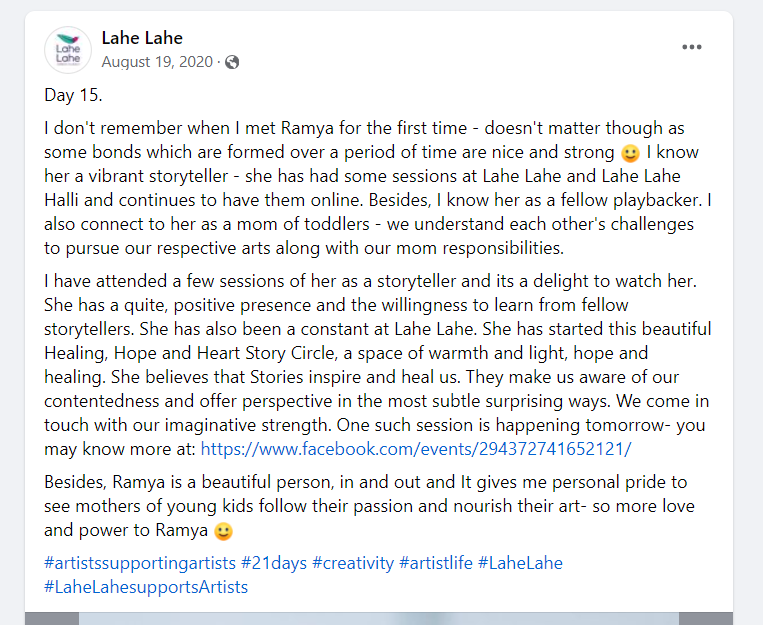The height and width of the screenshot is (625, 763).
Task: Open the #creativity hashtag
Action: pos(353,563)
